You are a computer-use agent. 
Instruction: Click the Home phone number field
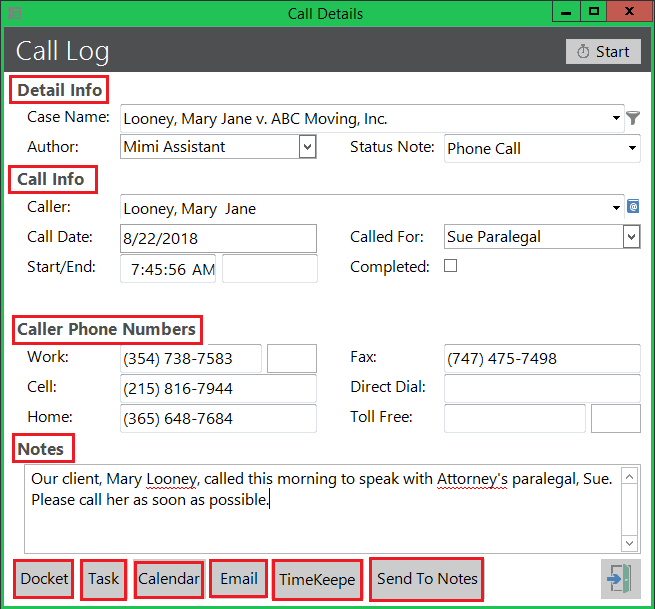218,418
